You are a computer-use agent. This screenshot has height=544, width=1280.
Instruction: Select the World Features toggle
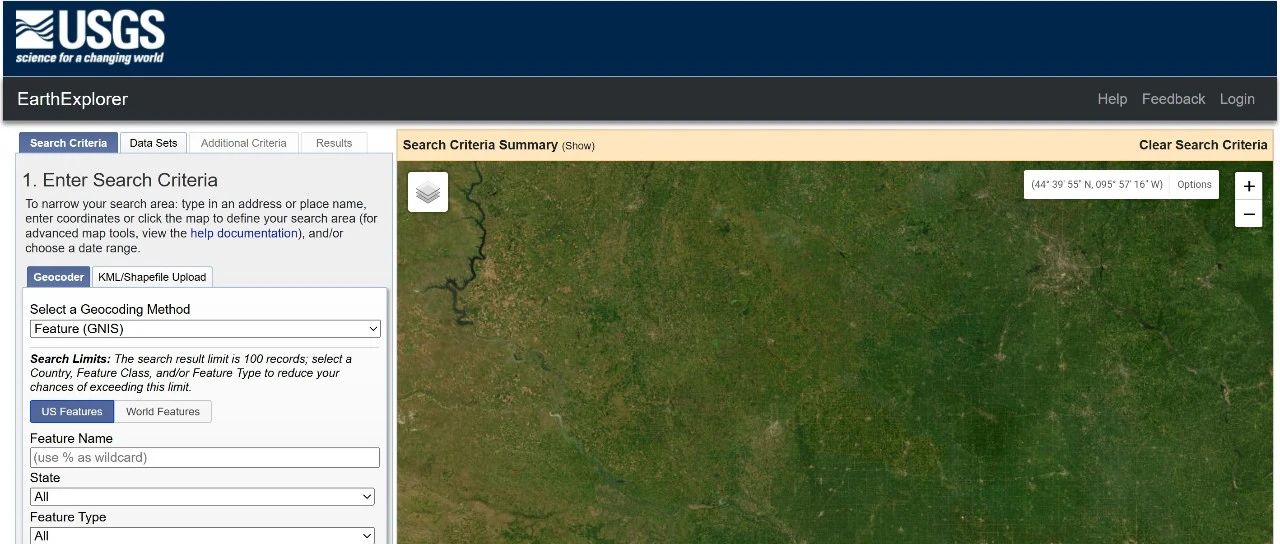coord(163,411)
